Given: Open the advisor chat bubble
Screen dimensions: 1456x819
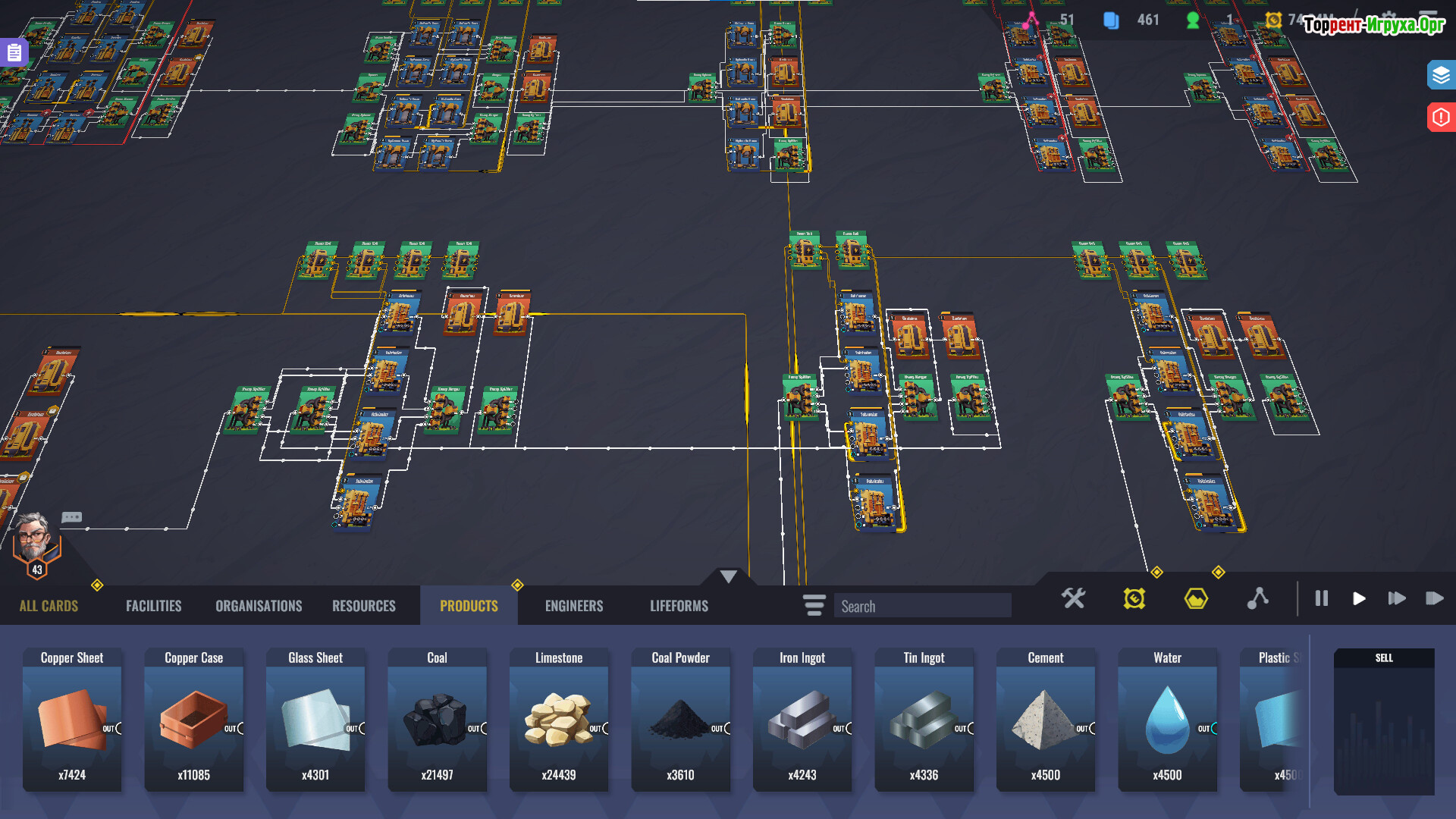Looking at the screenshot, I should pos(72,517).
